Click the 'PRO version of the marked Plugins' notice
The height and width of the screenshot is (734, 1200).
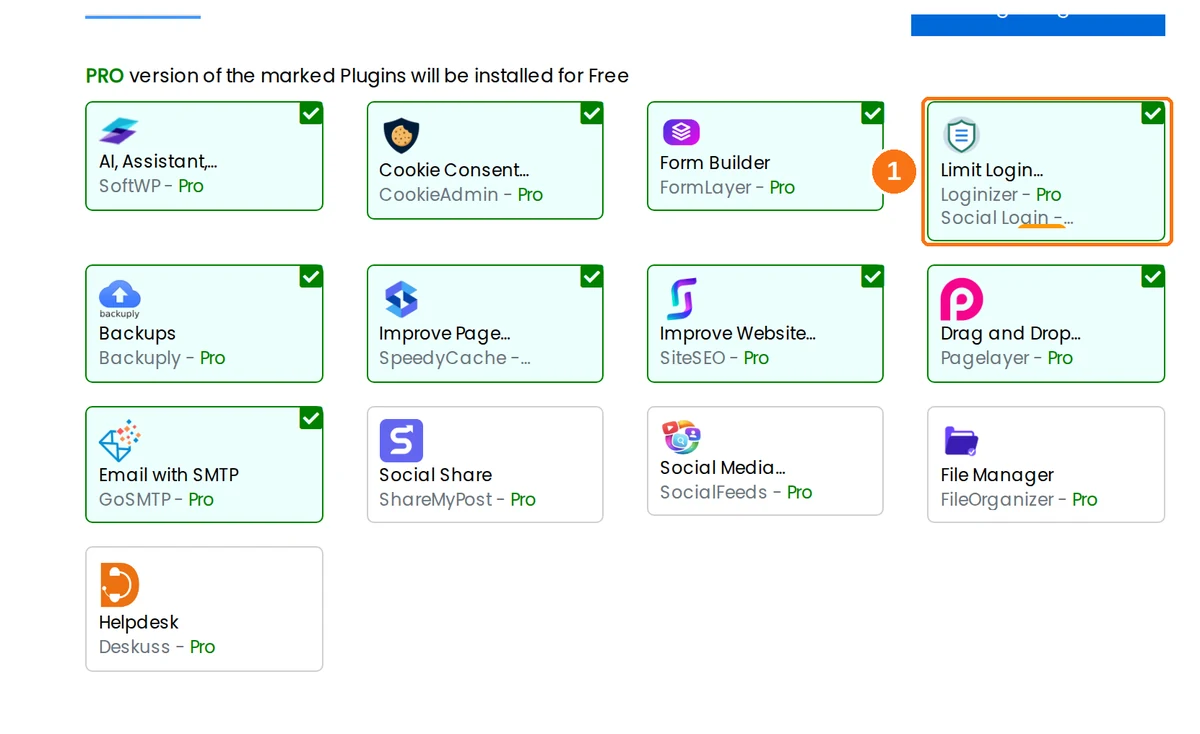coord(357,76)
